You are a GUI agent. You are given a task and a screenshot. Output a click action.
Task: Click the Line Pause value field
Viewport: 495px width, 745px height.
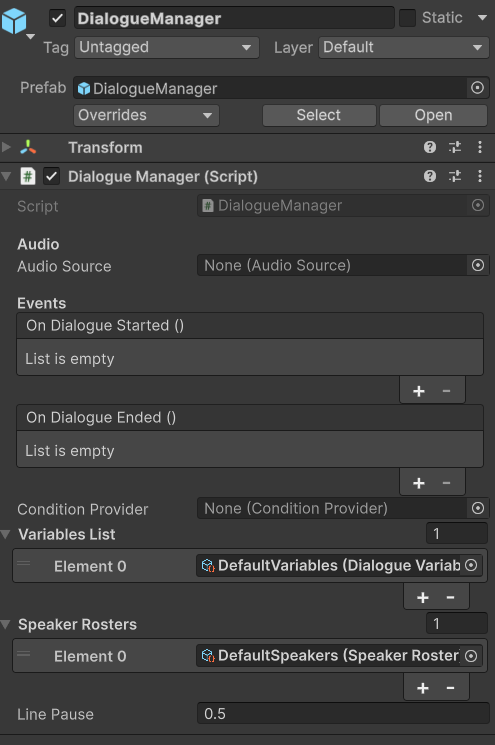(343, 714)
